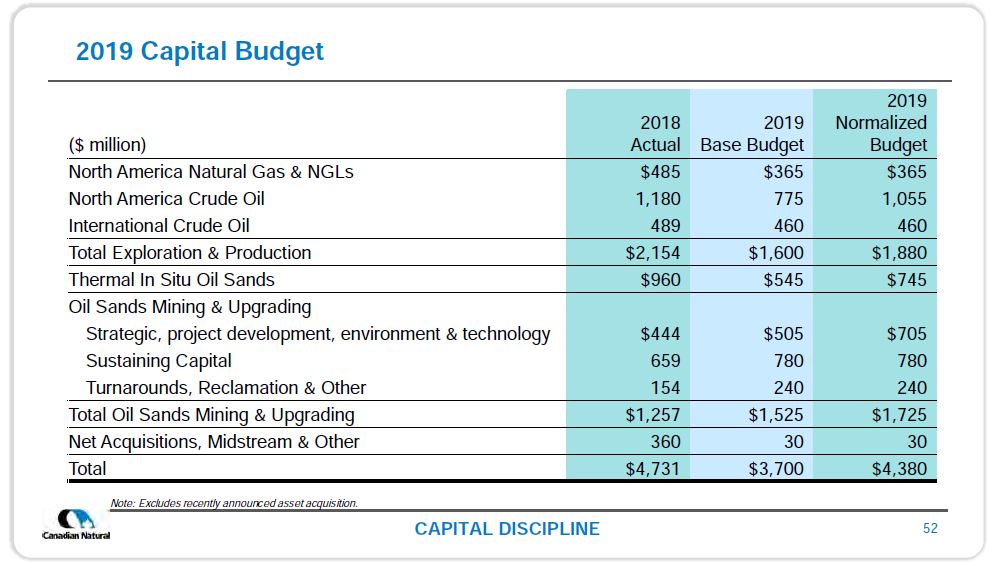
Task: Select the 489 international crude value
Action: 665,225
